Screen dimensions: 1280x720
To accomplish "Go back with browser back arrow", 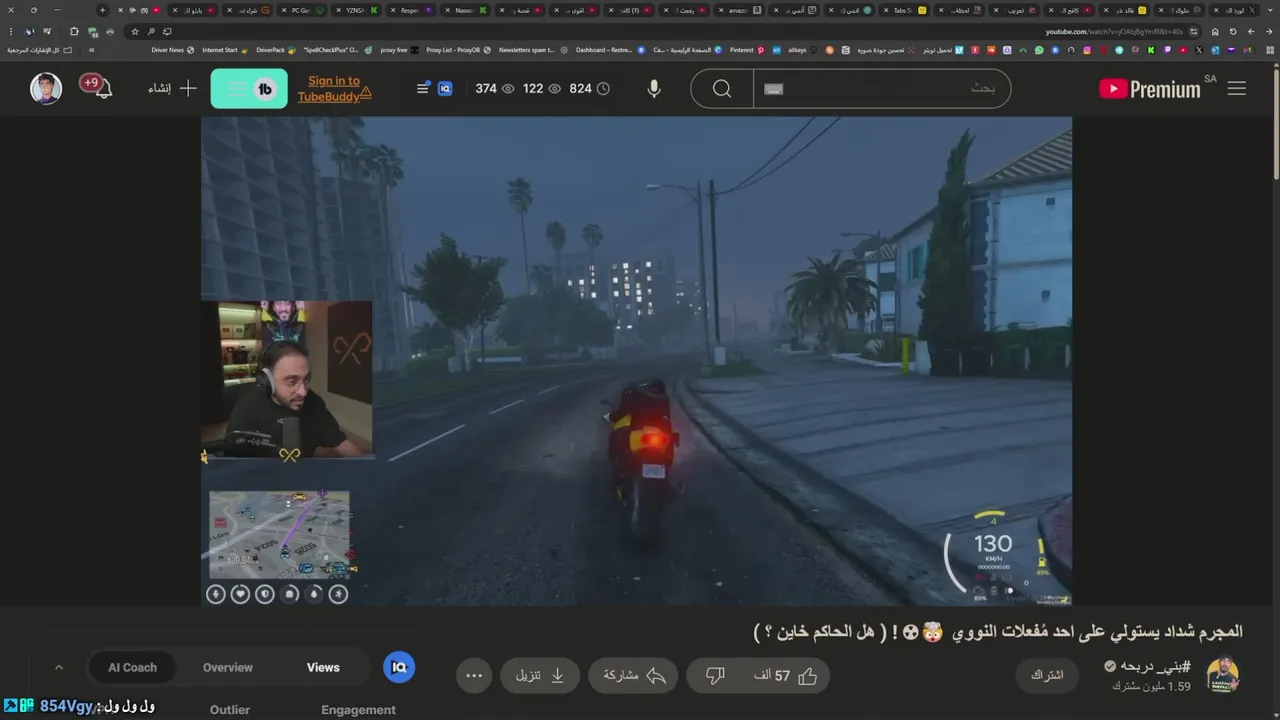I will pos(1269,32).
